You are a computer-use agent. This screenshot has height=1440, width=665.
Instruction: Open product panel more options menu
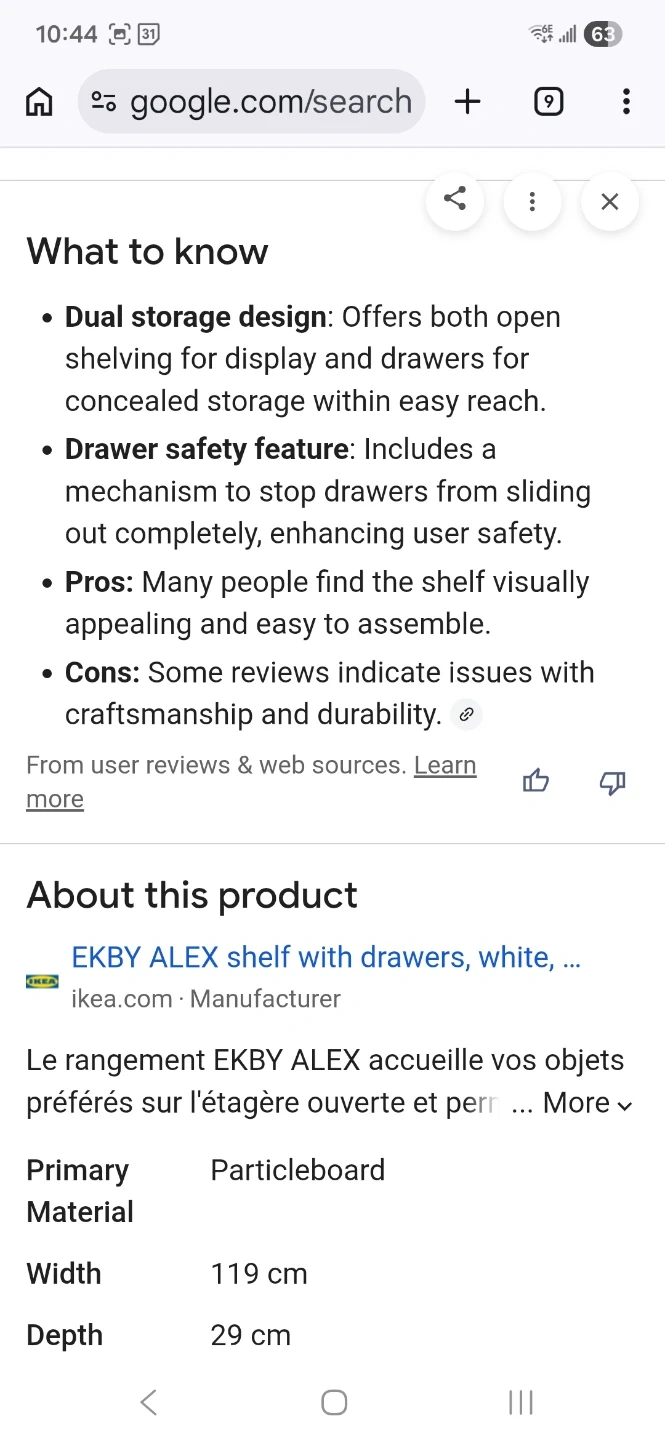(532, 202)
